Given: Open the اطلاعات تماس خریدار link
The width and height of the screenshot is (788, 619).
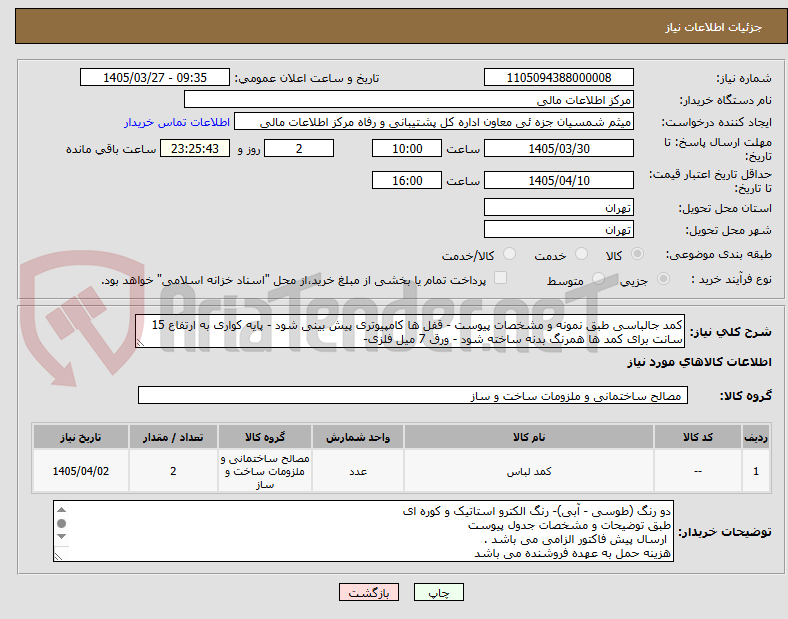Looking at the screenshot, I should [x=177, y=122].
